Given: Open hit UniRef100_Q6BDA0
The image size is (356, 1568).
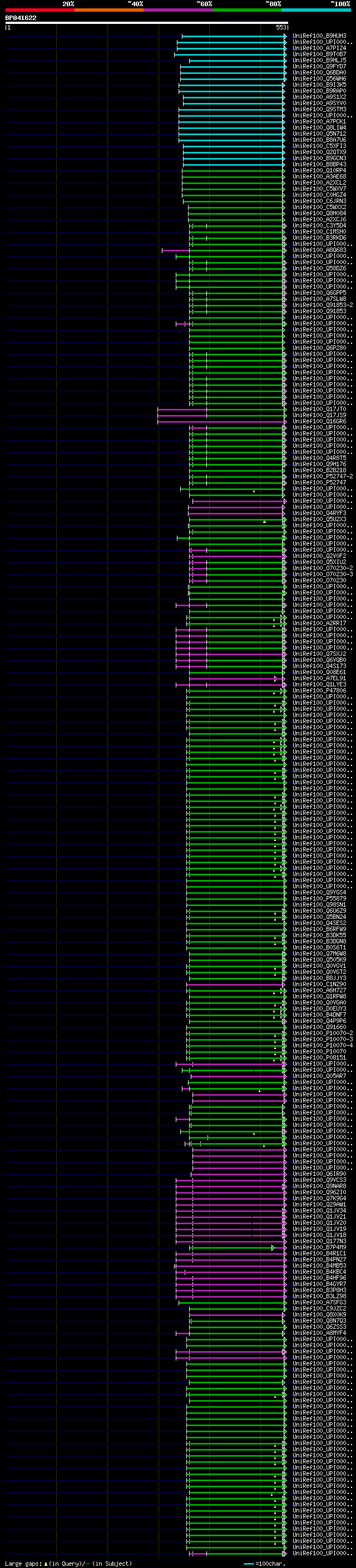Looking at the screenshot, I should 319,72.
